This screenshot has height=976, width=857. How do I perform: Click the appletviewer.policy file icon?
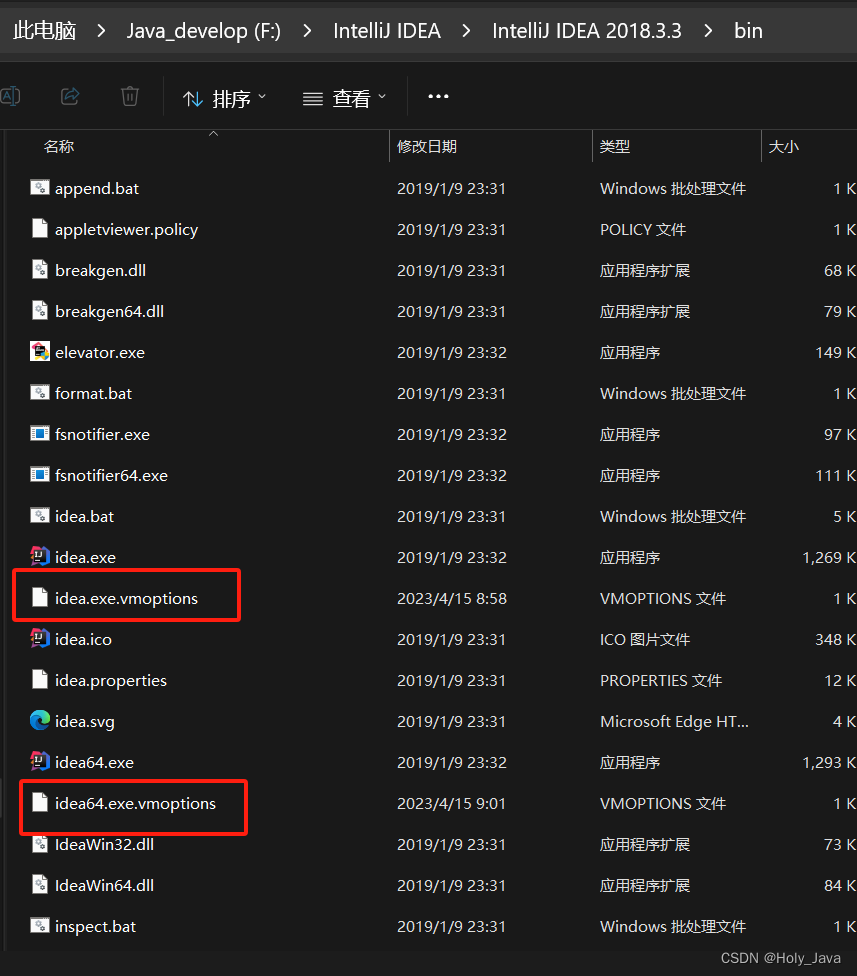[x=40, y=228]
